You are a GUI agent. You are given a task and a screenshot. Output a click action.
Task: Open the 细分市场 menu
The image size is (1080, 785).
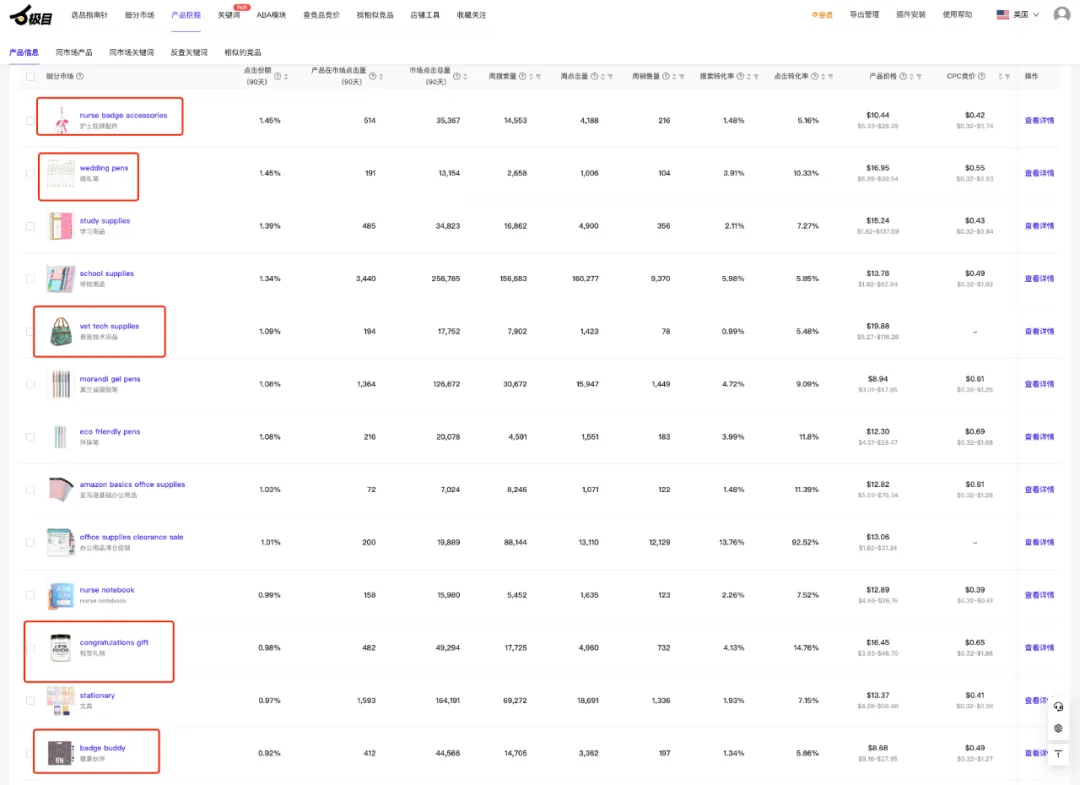click(140, 15)
